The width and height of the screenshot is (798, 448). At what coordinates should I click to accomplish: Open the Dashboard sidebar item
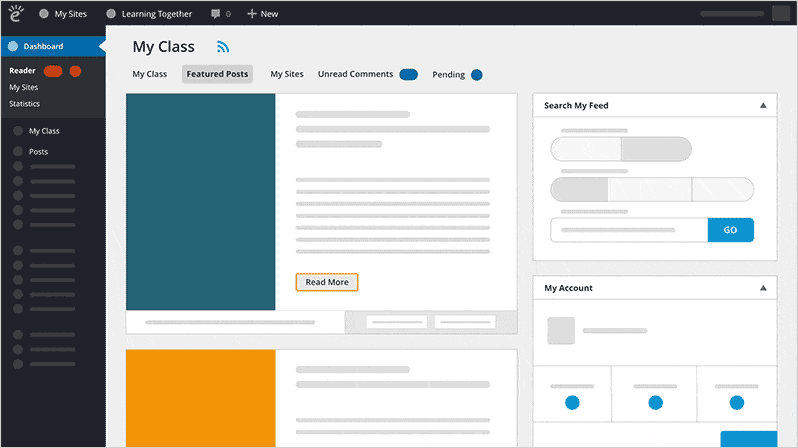click(53, 46)
